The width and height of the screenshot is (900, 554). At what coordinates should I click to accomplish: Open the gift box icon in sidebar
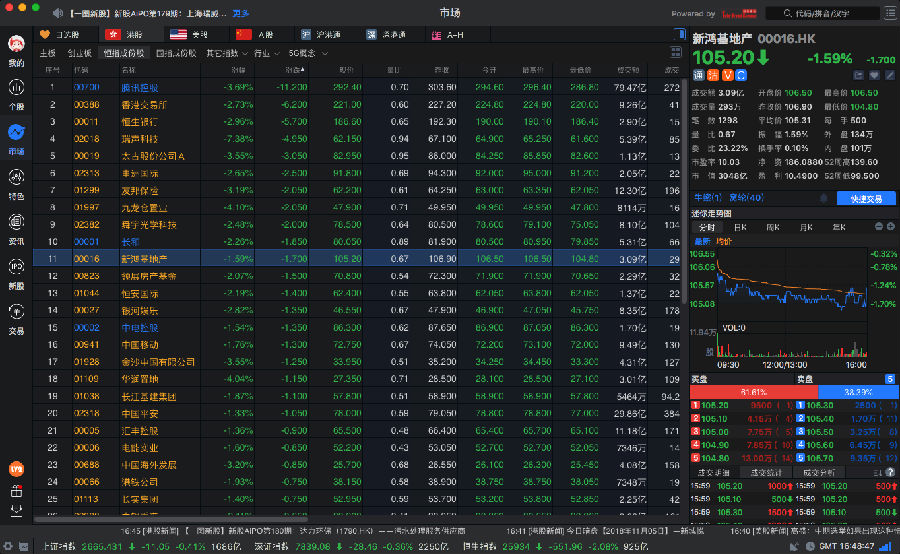16,491
